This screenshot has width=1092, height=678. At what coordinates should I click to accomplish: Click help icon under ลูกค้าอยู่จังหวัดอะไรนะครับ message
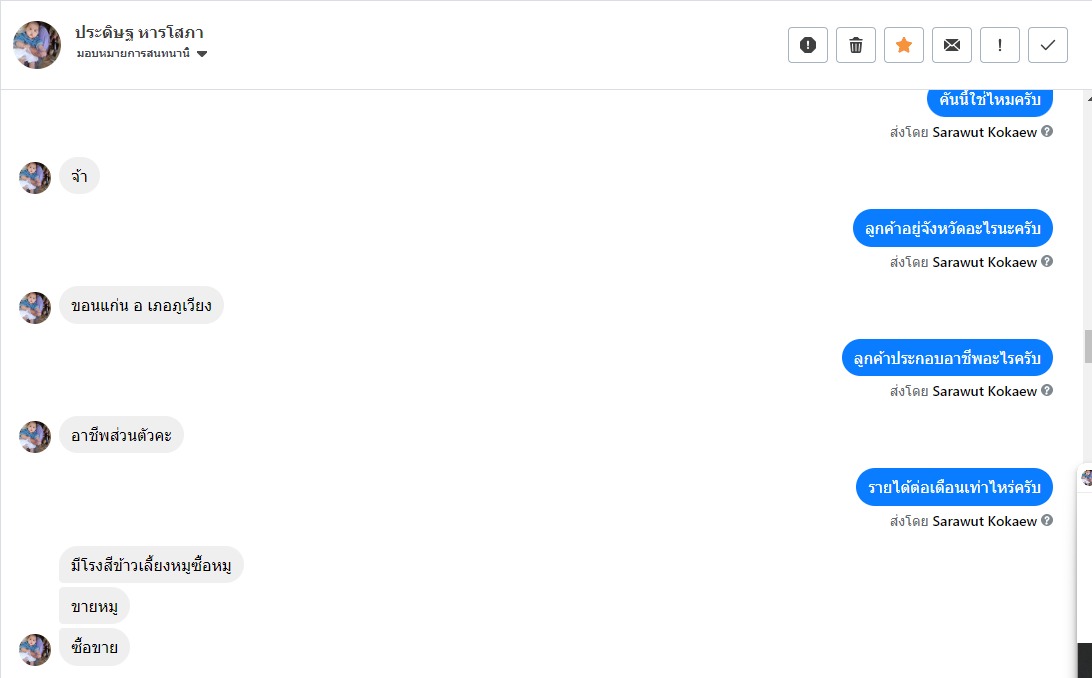(x=1047, y=262)
